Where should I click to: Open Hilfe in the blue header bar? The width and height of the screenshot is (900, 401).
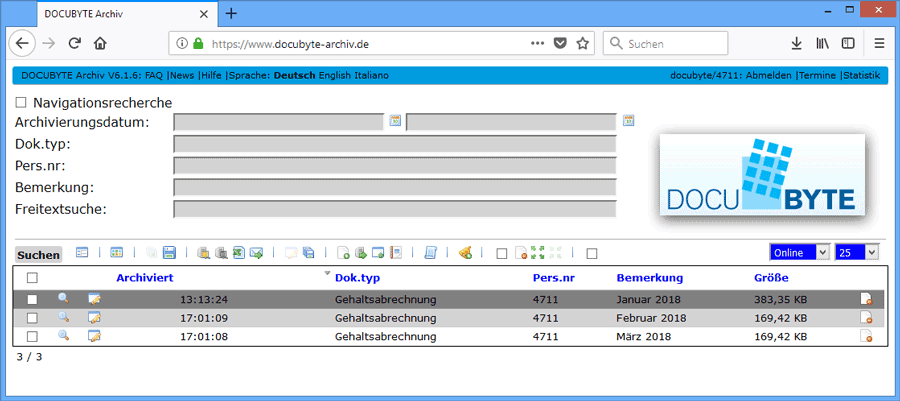(x=212, y=76)
